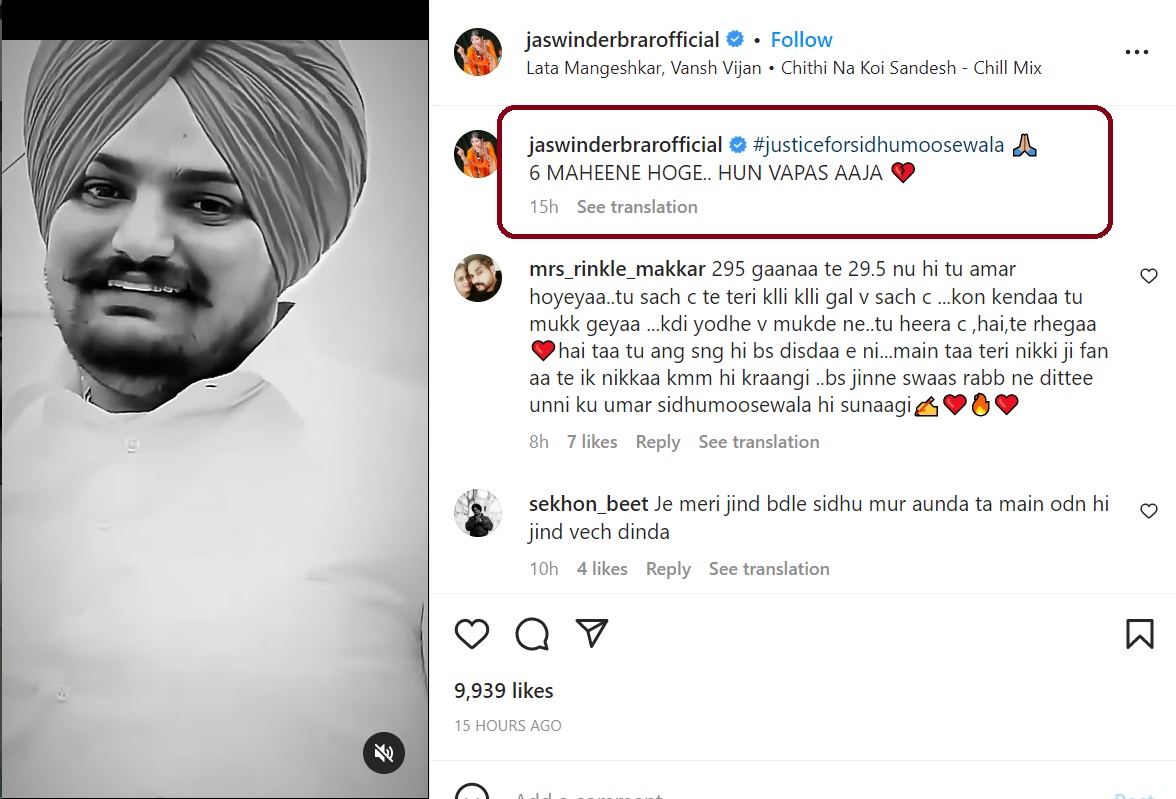
Task: Unmute the video sound
Action: (x=383, y=752)
